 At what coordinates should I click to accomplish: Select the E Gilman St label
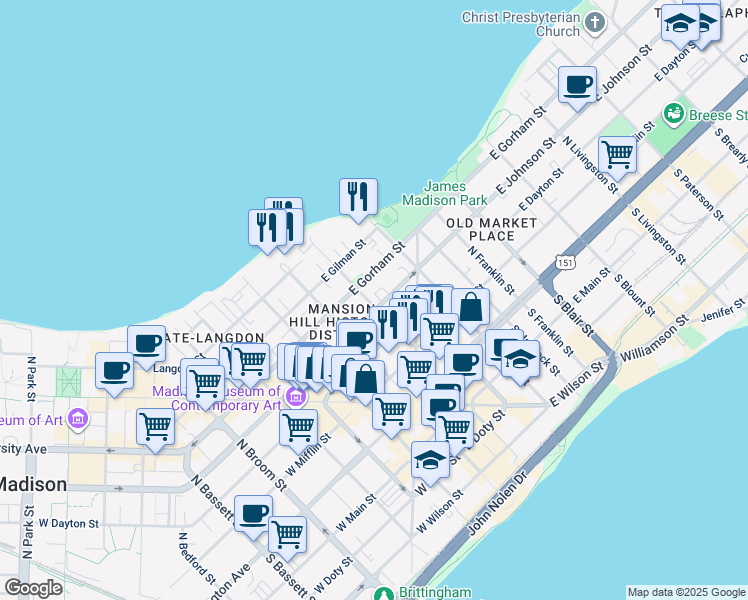click(x=343, y=260)
